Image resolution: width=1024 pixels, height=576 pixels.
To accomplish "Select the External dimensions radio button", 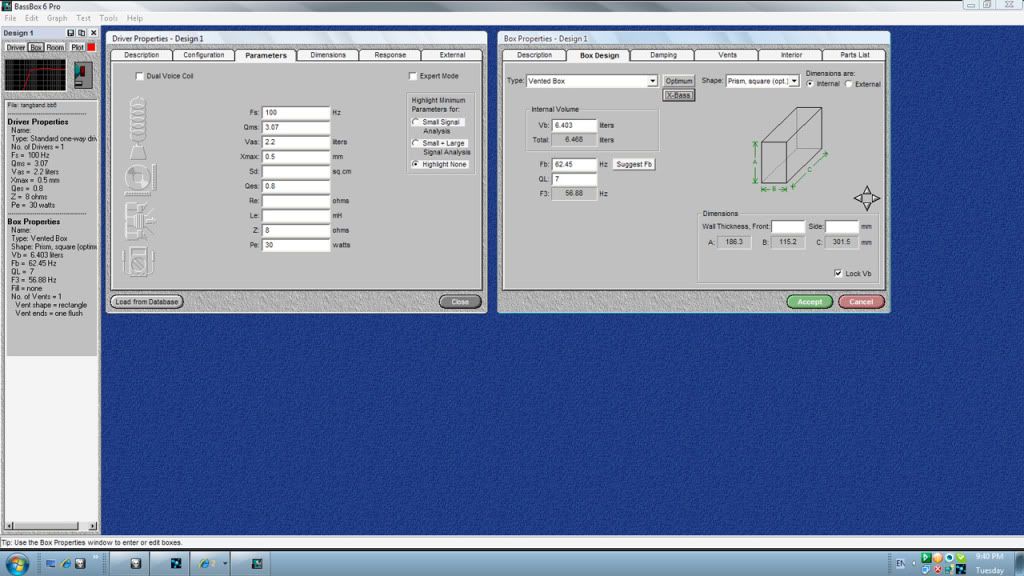I will [x=850, y=84].
